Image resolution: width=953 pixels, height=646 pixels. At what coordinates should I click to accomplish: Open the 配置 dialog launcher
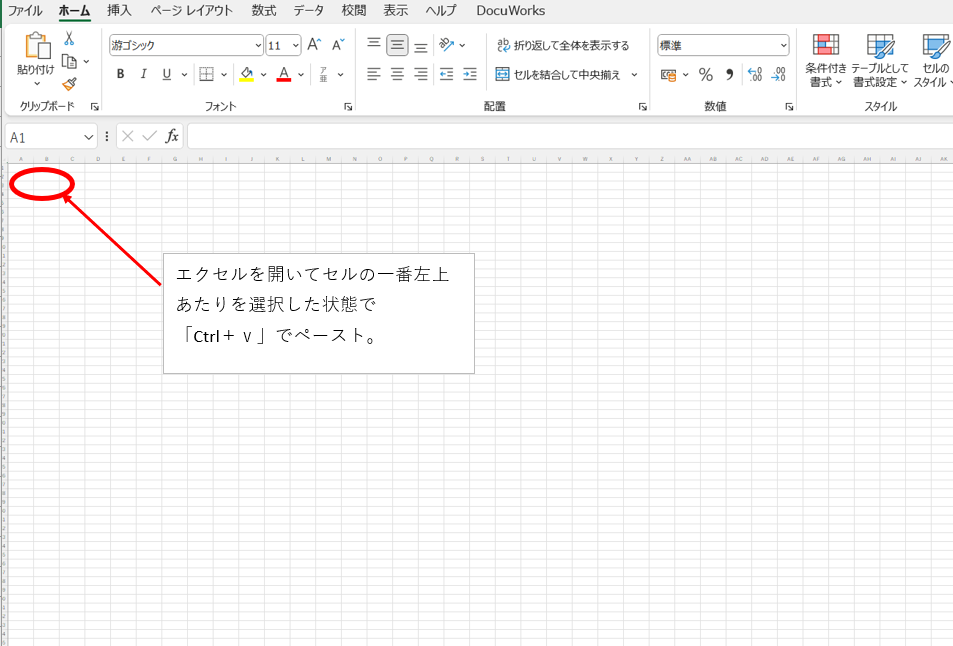click(x=642, y=107)
